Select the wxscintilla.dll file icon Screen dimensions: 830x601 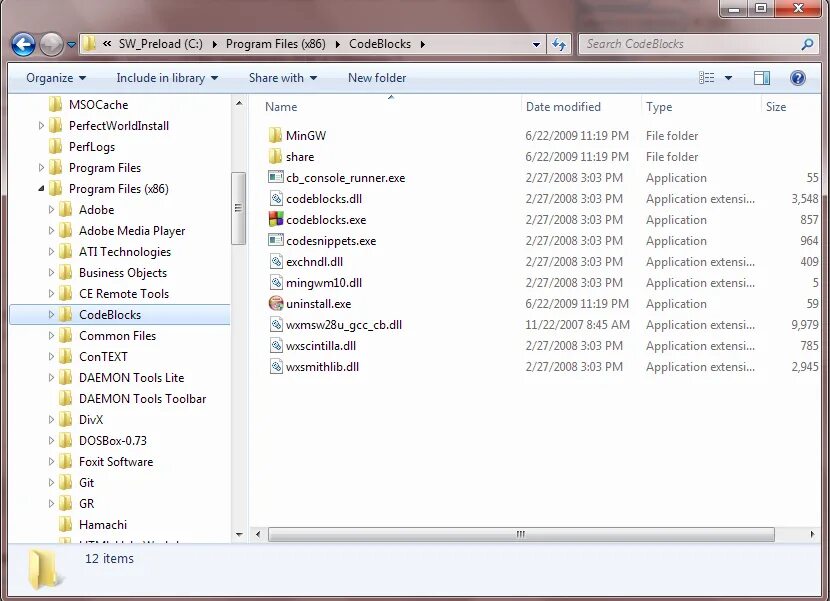(x=276, y=345)
